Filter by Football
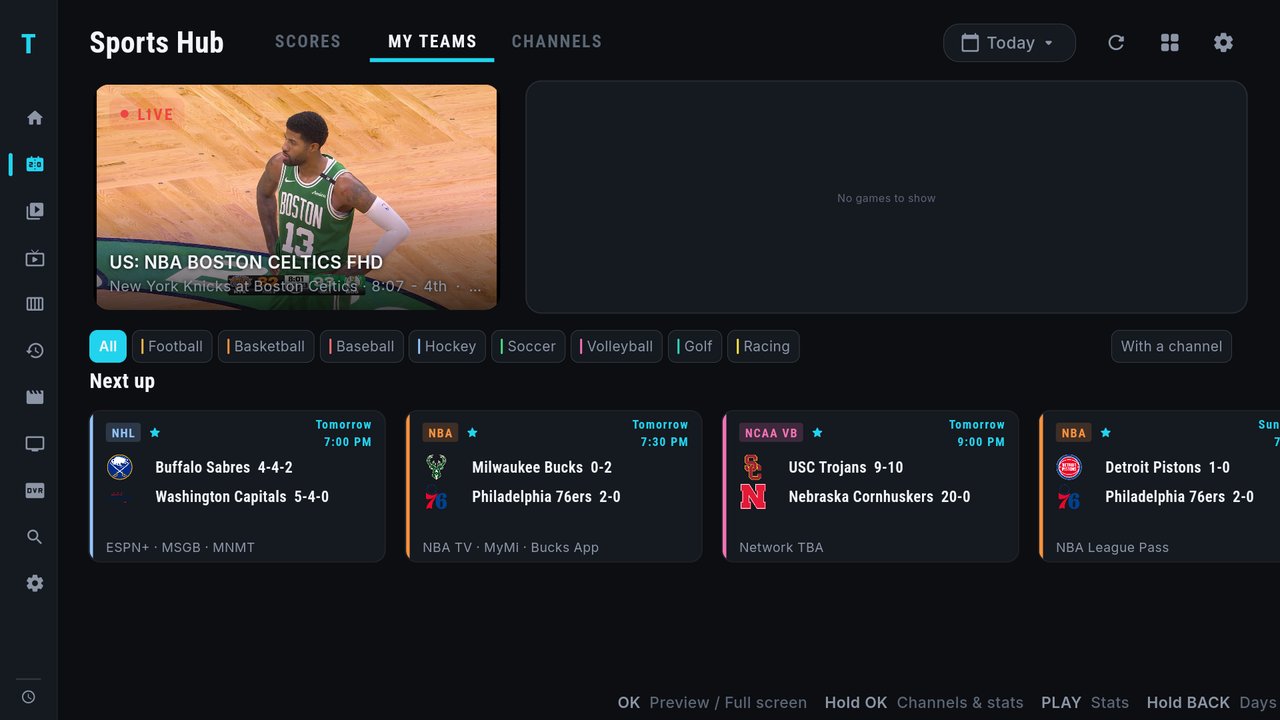Image resolution: width=1280 pixels, height=720 pixels. click(x=173, y=346)
